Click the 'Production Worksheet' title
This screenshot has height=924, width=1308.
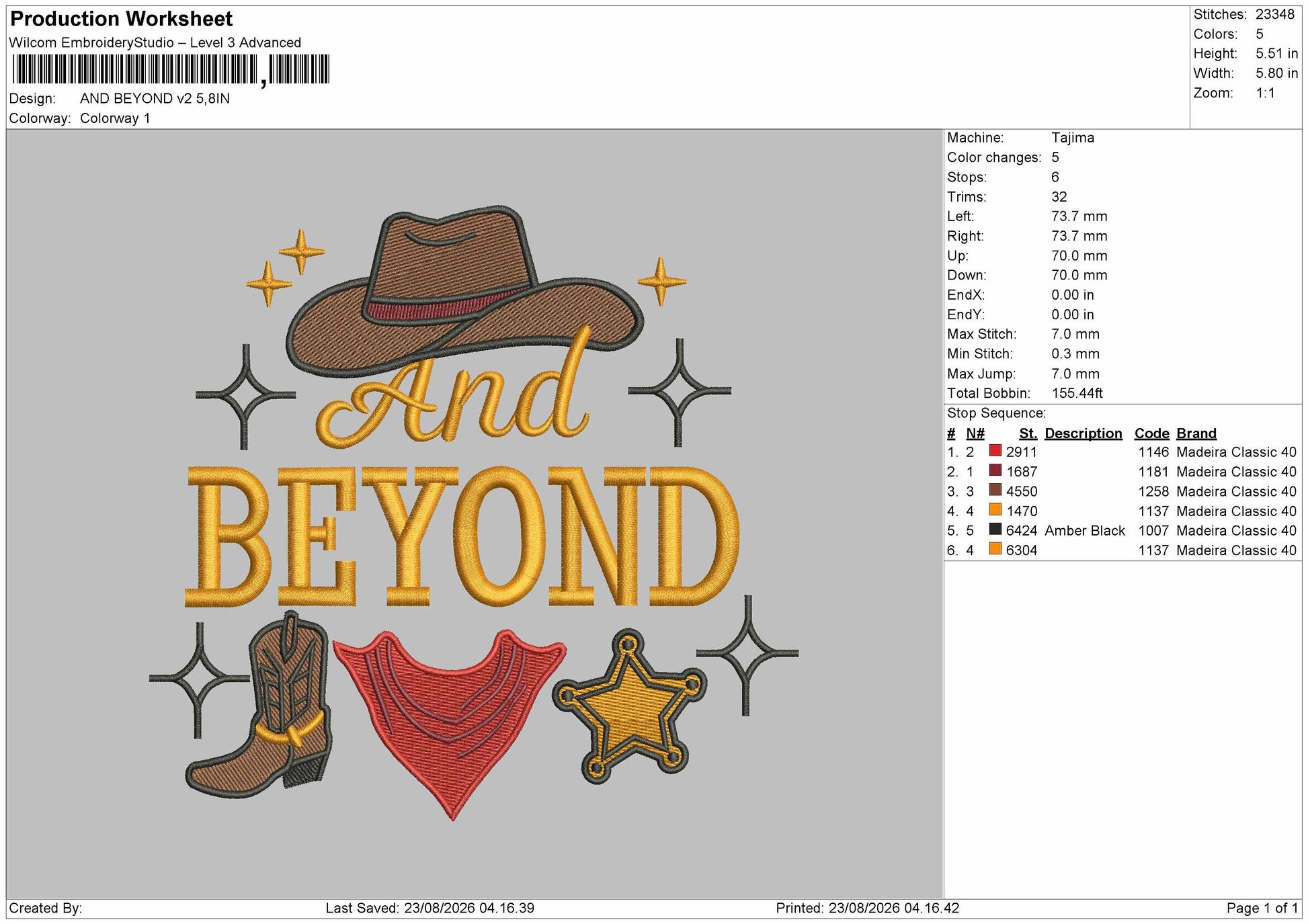click(x=122, y=19)
